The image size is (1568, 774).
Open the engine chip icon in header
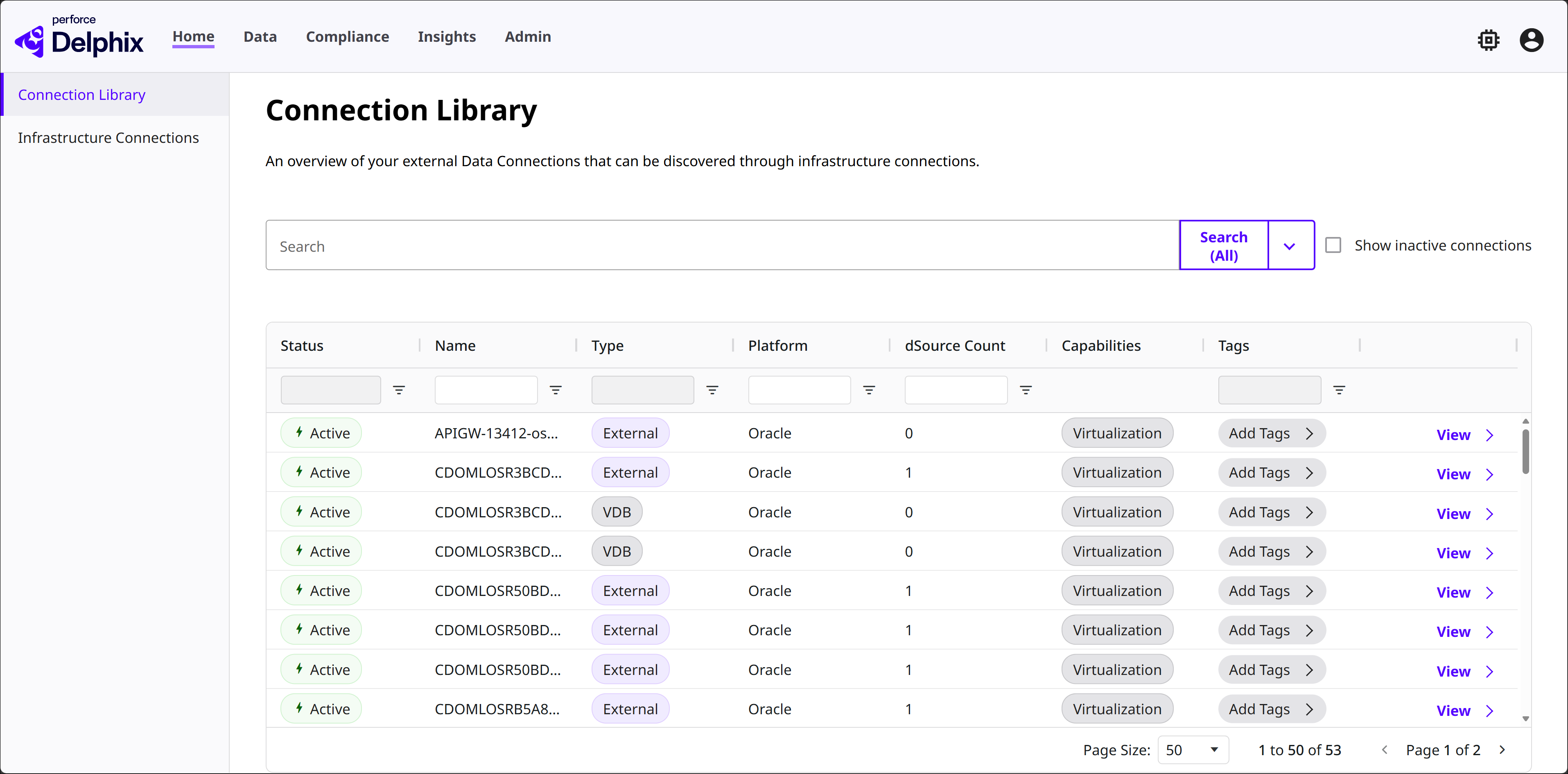tap(1488, 40)
